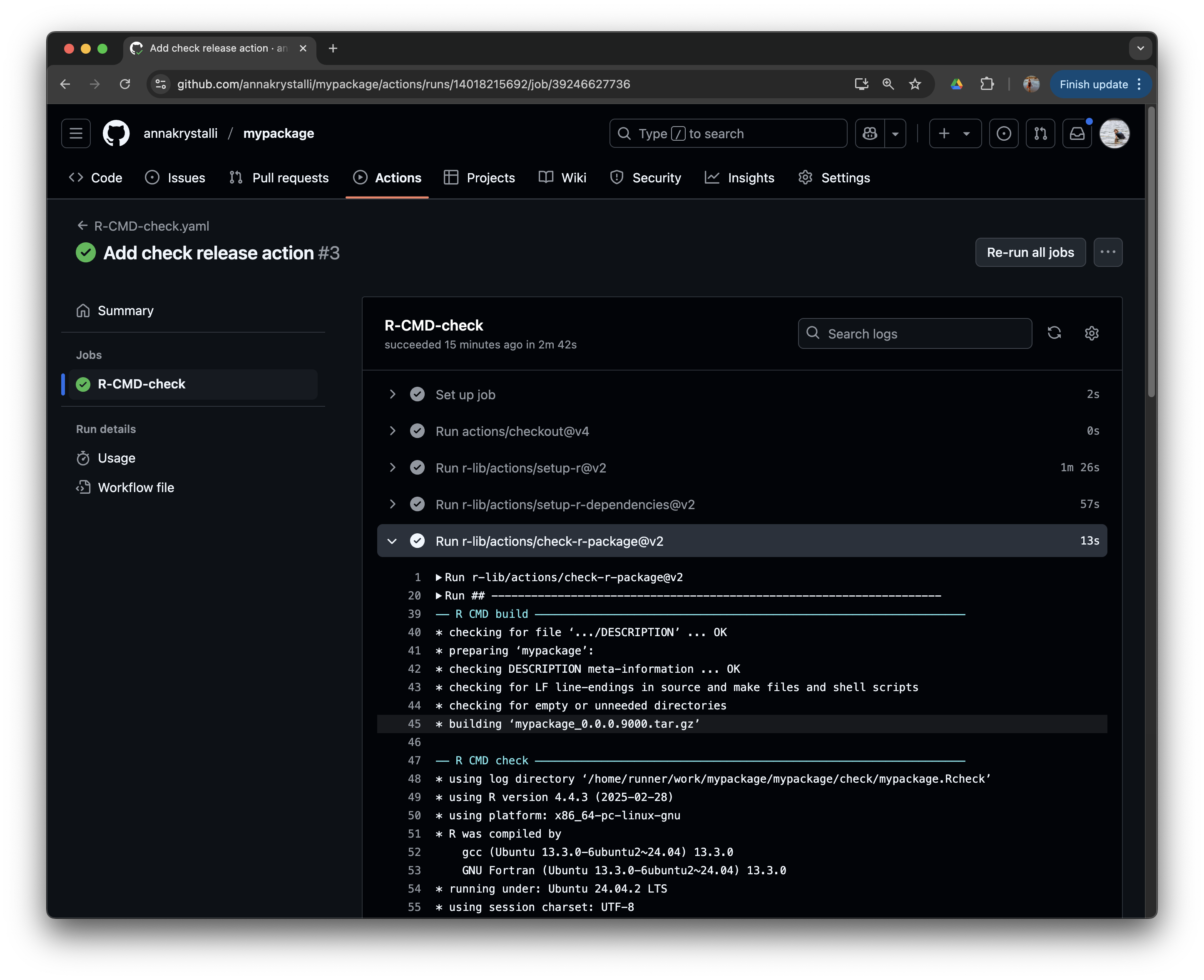Select the Actions tab

click(387, 178)
